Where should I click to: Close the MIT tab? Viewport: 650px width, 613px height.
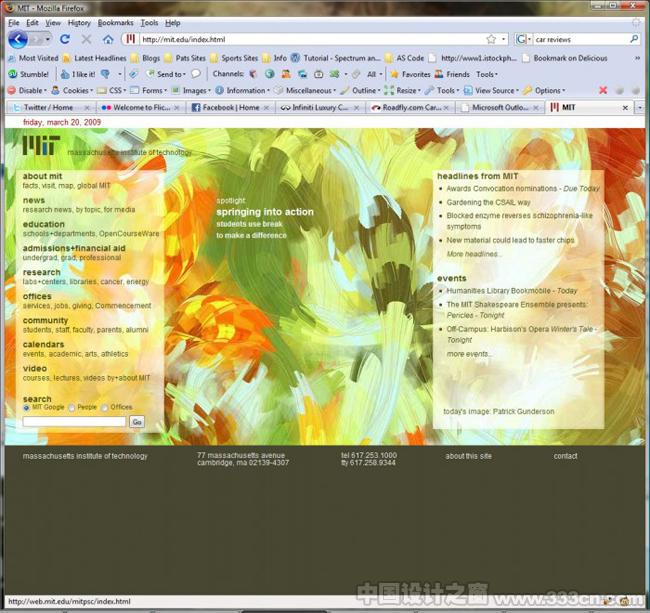tap(625, 108)
